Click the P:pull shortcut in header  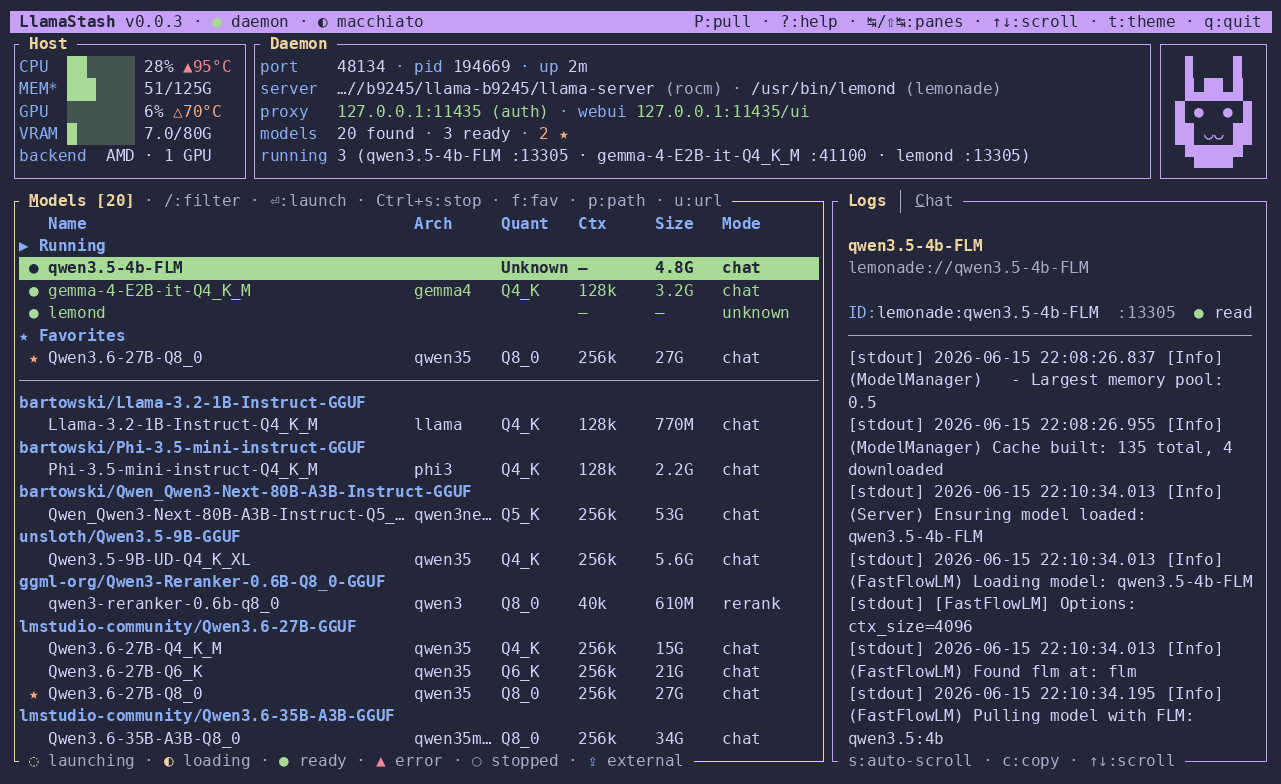723,21
